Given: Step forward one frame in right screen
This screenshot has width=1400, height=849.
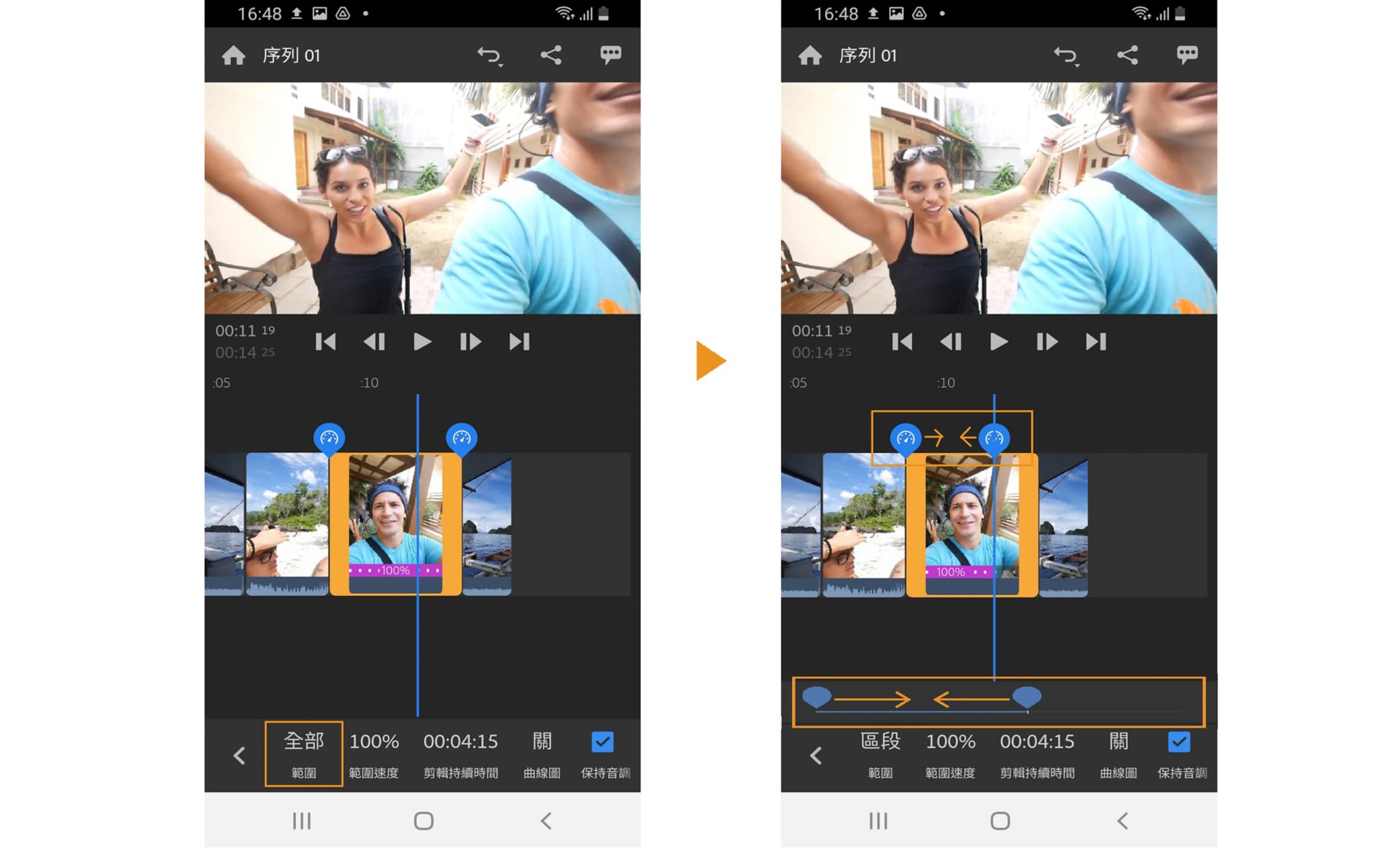Looking at the screenshot, I should click(1046, 341).
